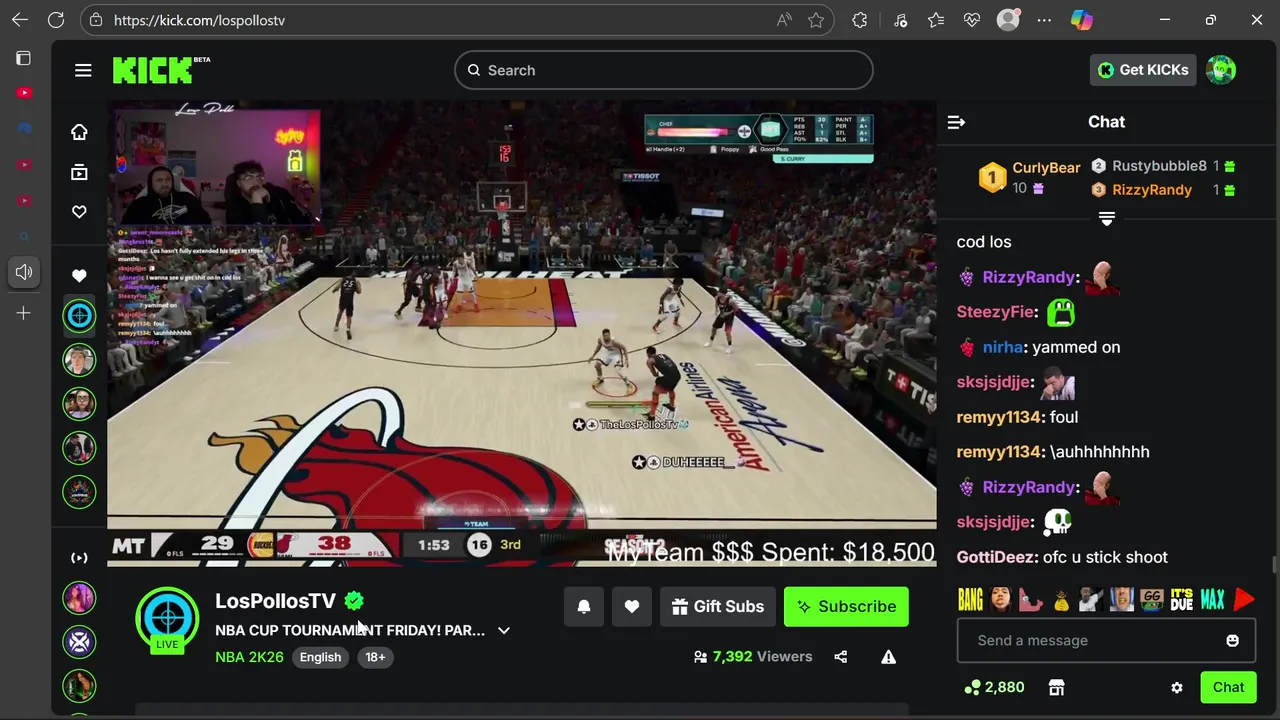Open the browser Favorites list icon
The width and height of the screenshot is (1280, 720).
(x=936, y=20)
